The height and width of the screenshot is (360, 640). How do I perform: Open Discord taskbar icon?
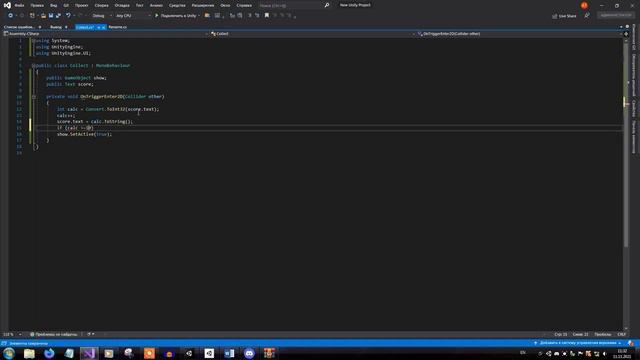(x=249, y=353)
